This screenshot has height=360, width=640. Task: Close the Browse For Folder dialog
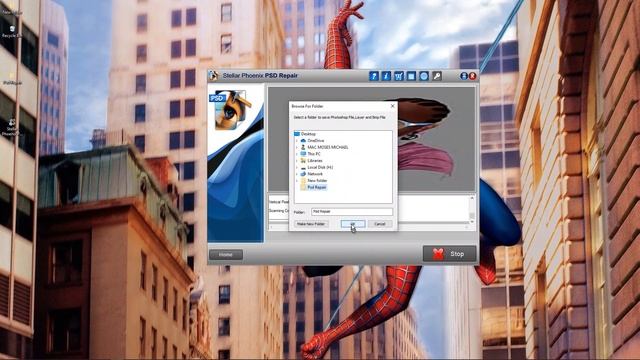393,106
